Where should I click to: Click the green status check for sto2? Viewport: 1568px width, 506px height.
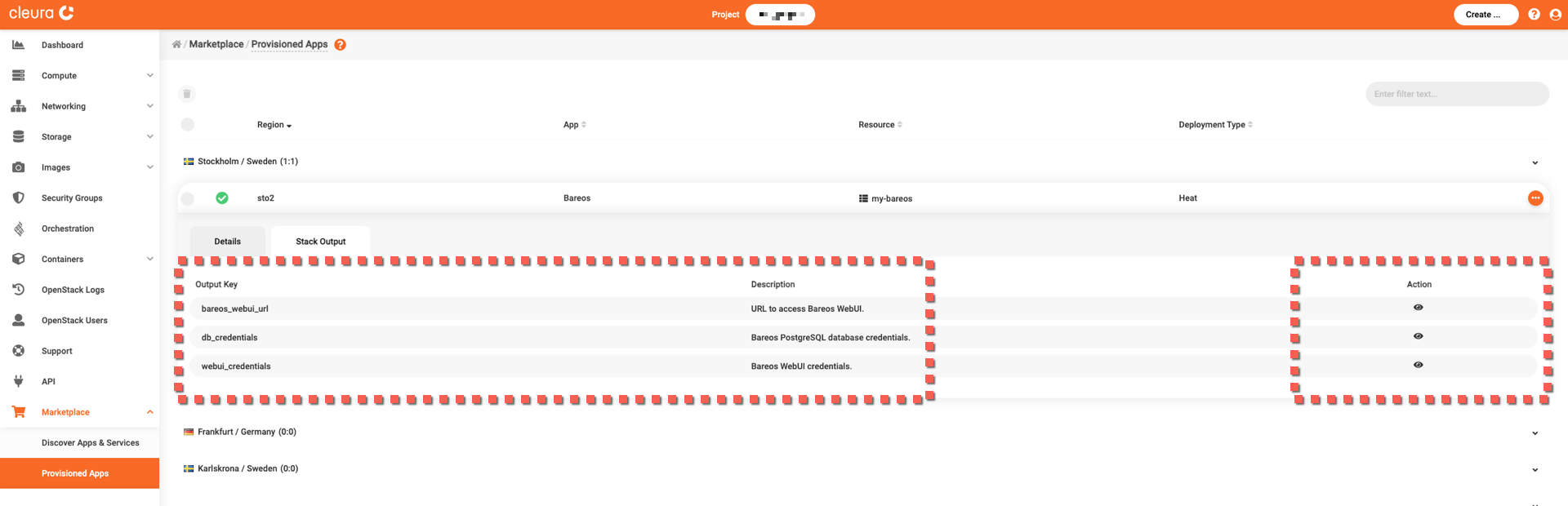(x=222, y=198)
